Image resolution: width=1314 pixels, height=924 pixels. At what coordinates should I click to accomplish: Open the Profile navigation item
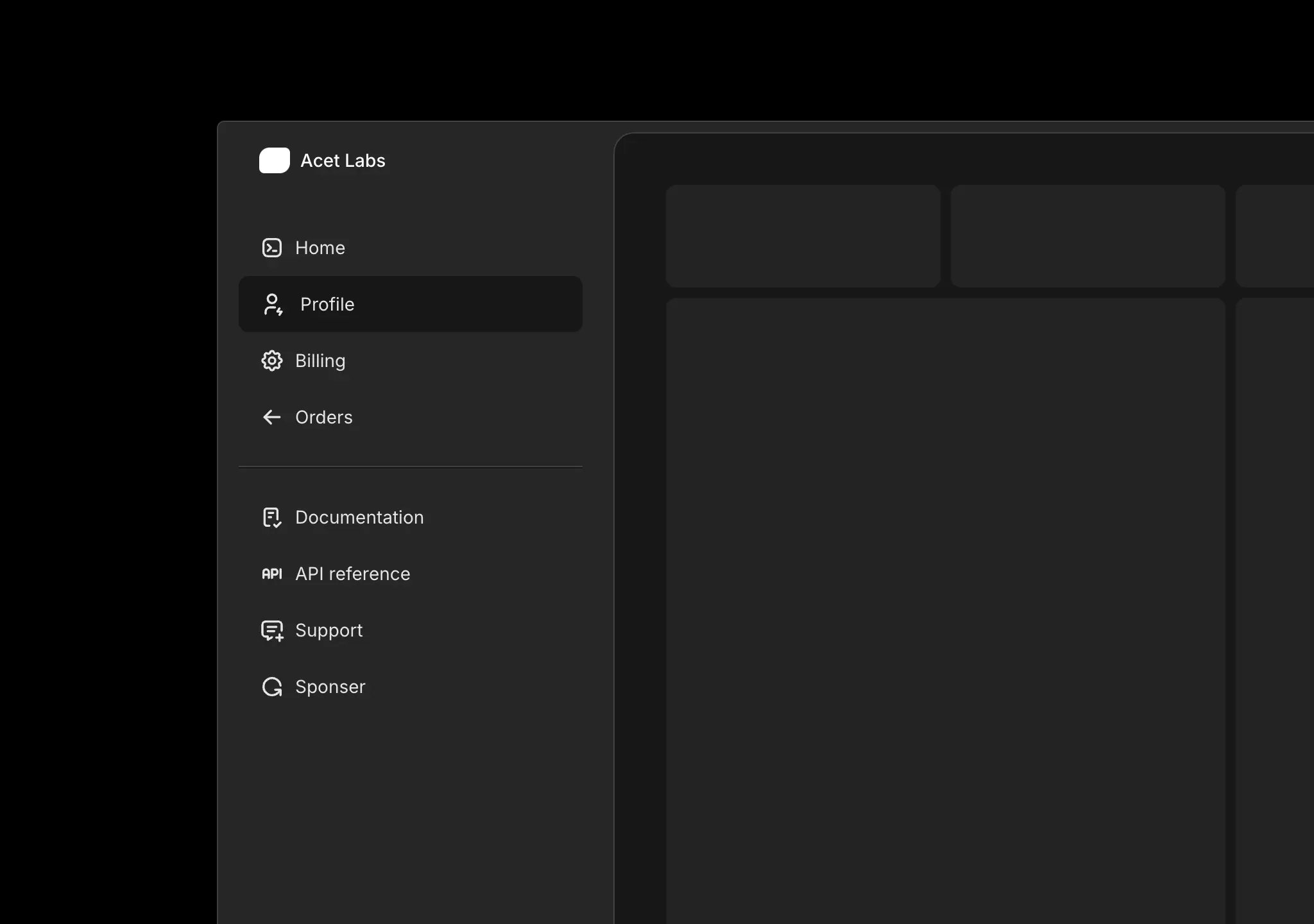pyautogui.click(x=327, y=304)
